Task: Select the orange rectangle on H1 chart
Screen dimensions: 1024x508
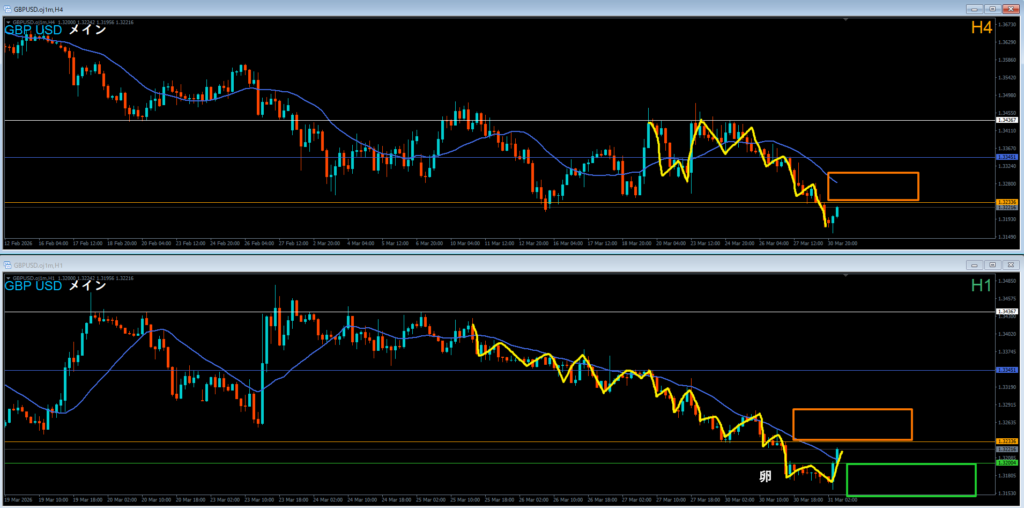Action: 852,410
